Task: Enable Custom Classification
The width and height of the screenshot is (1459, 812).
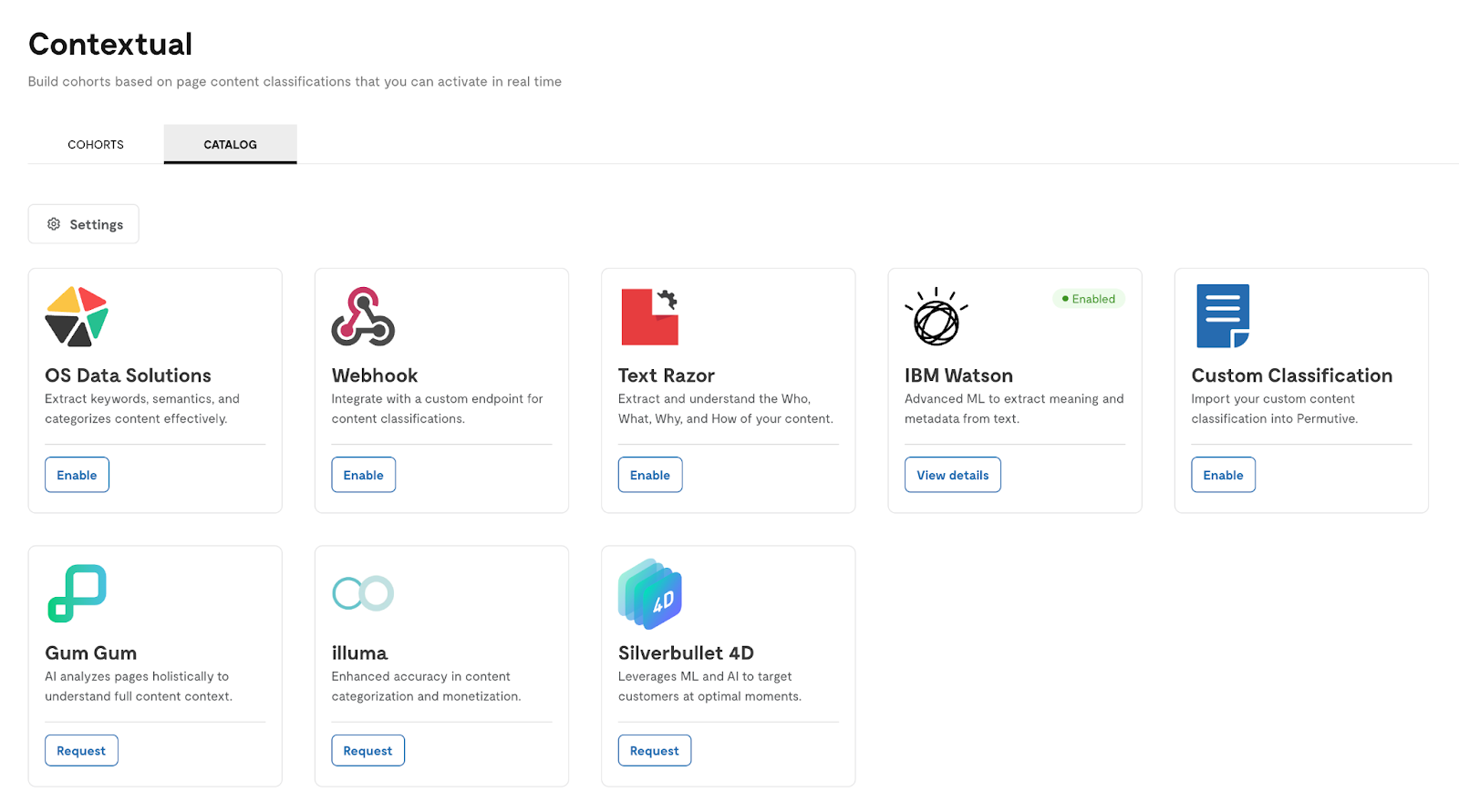Action: (x=1223, y=475)
